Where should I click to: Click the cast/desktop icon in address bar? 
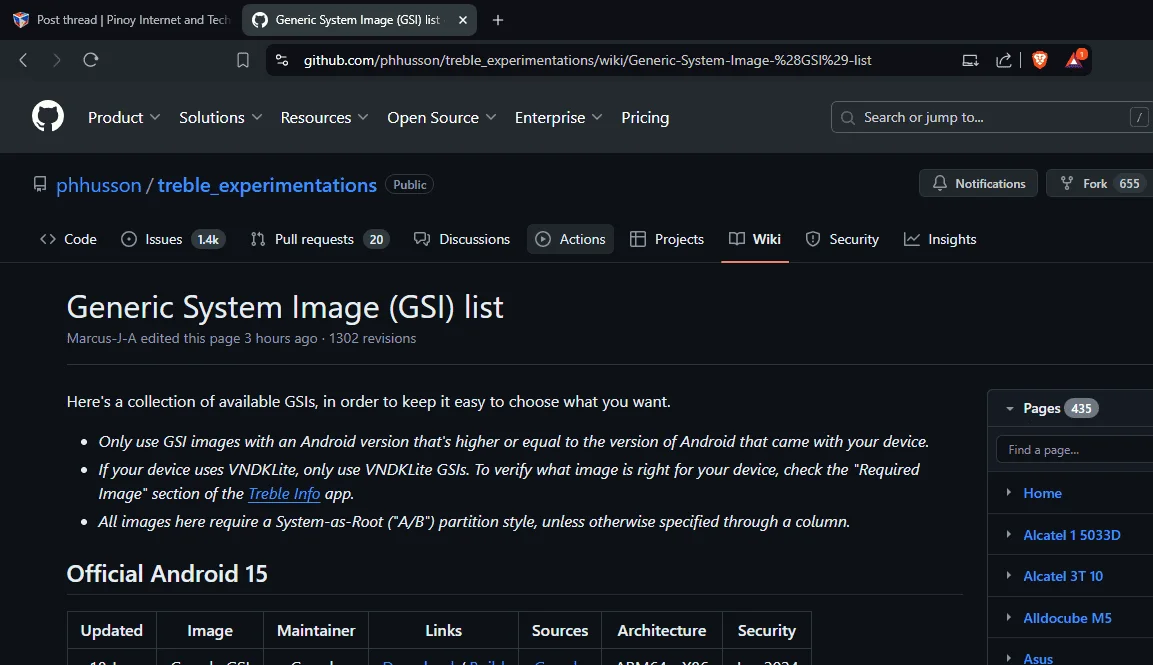coord(971,60)
